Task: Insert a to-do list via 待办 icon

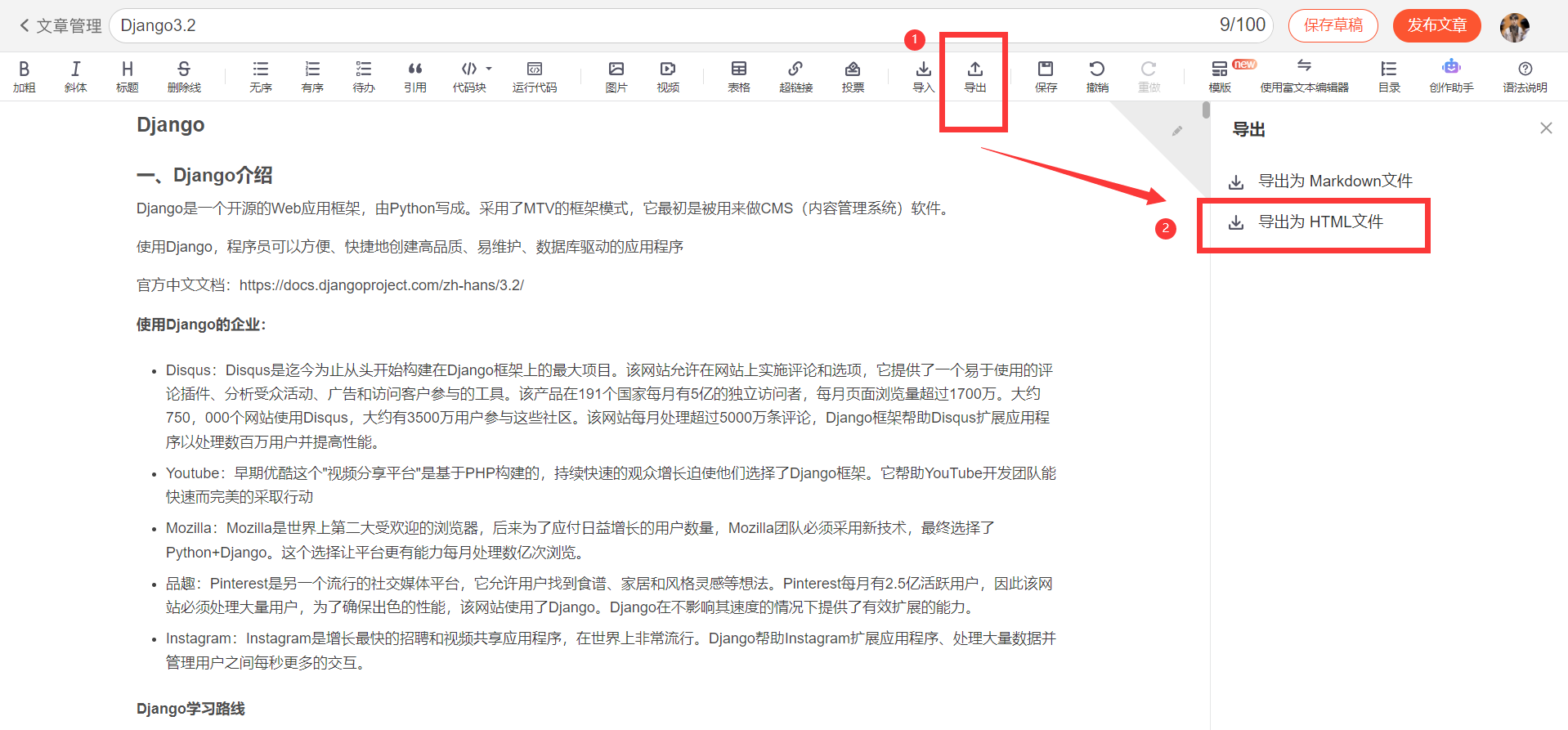Action: 364,76
